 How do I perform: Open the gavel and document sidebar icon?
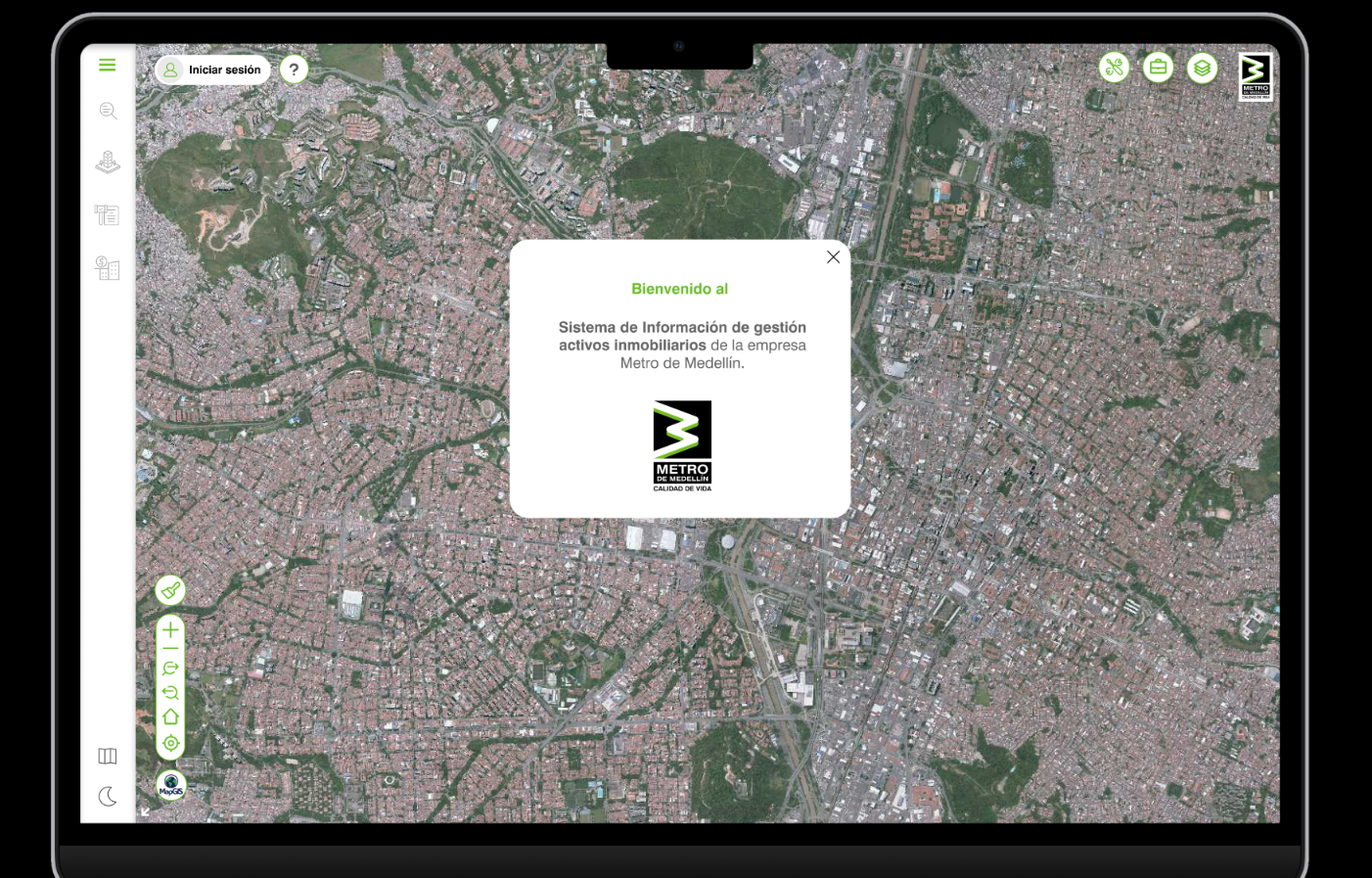tap(108, 214)
